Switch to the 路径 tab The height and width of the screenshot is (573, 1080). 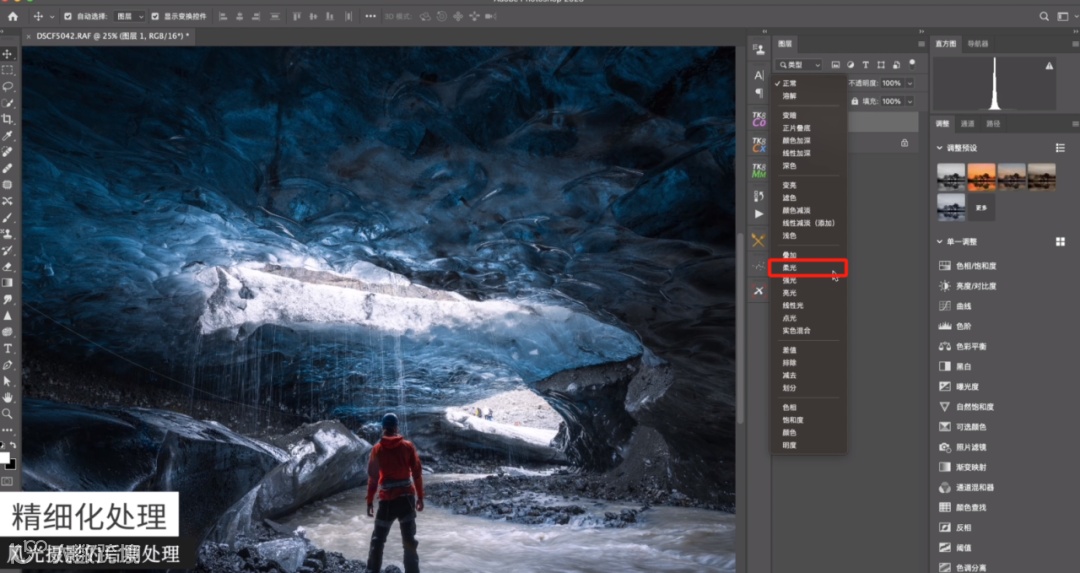tap(993, 124)
